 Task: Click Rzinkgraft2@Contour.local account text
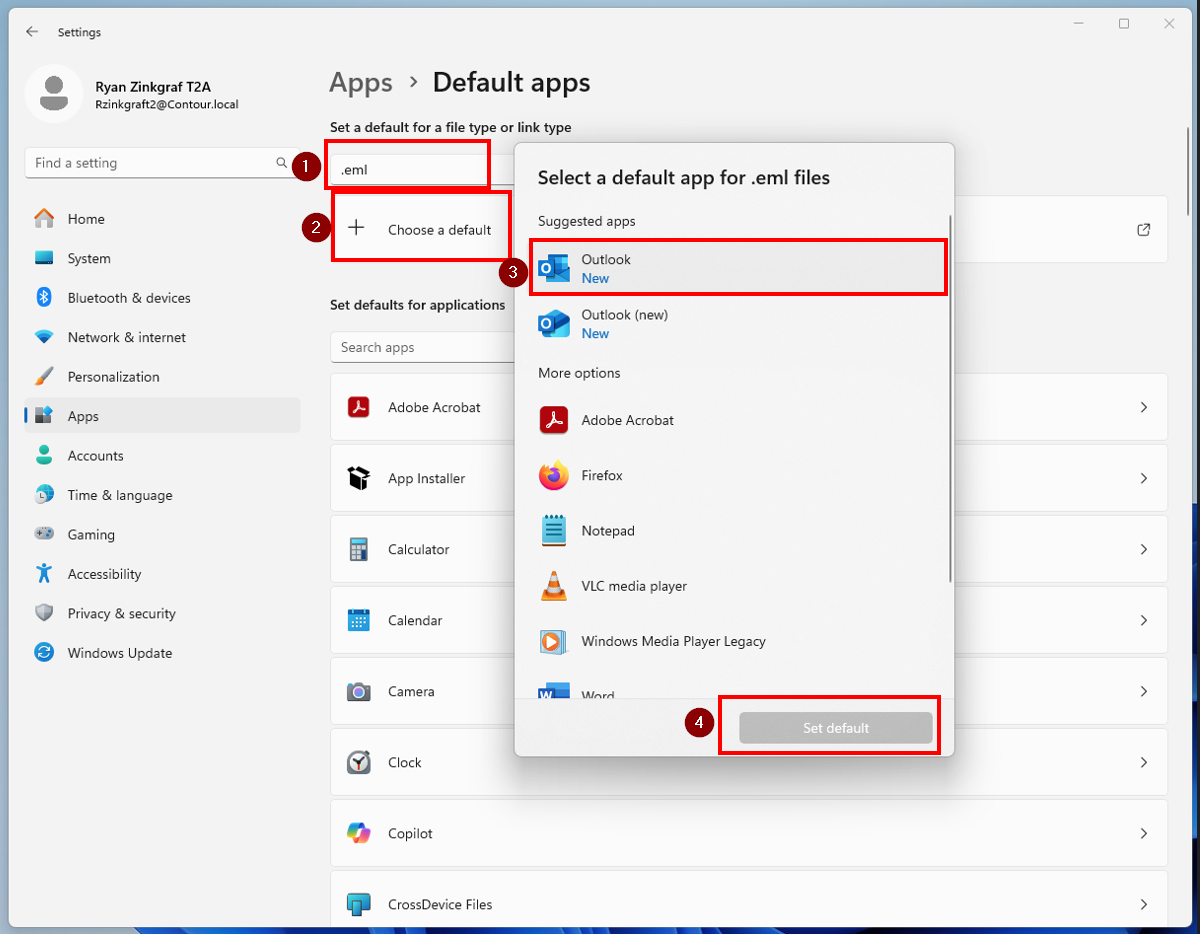coord(167,104)
